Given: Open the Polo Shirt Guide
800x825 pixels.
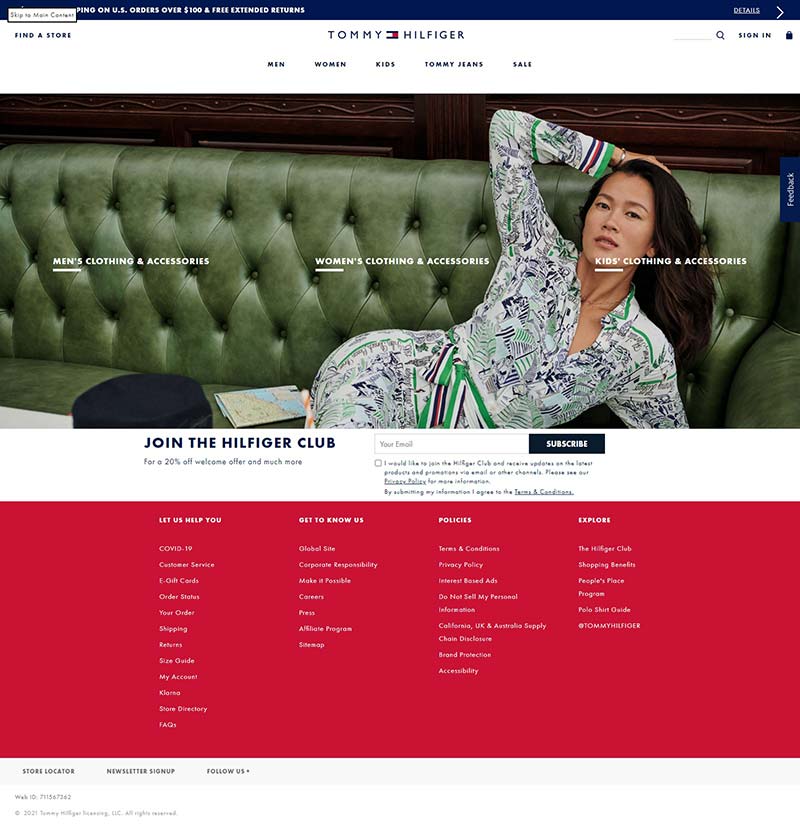Looking at the screenshot, I should [x=604, y=609].
